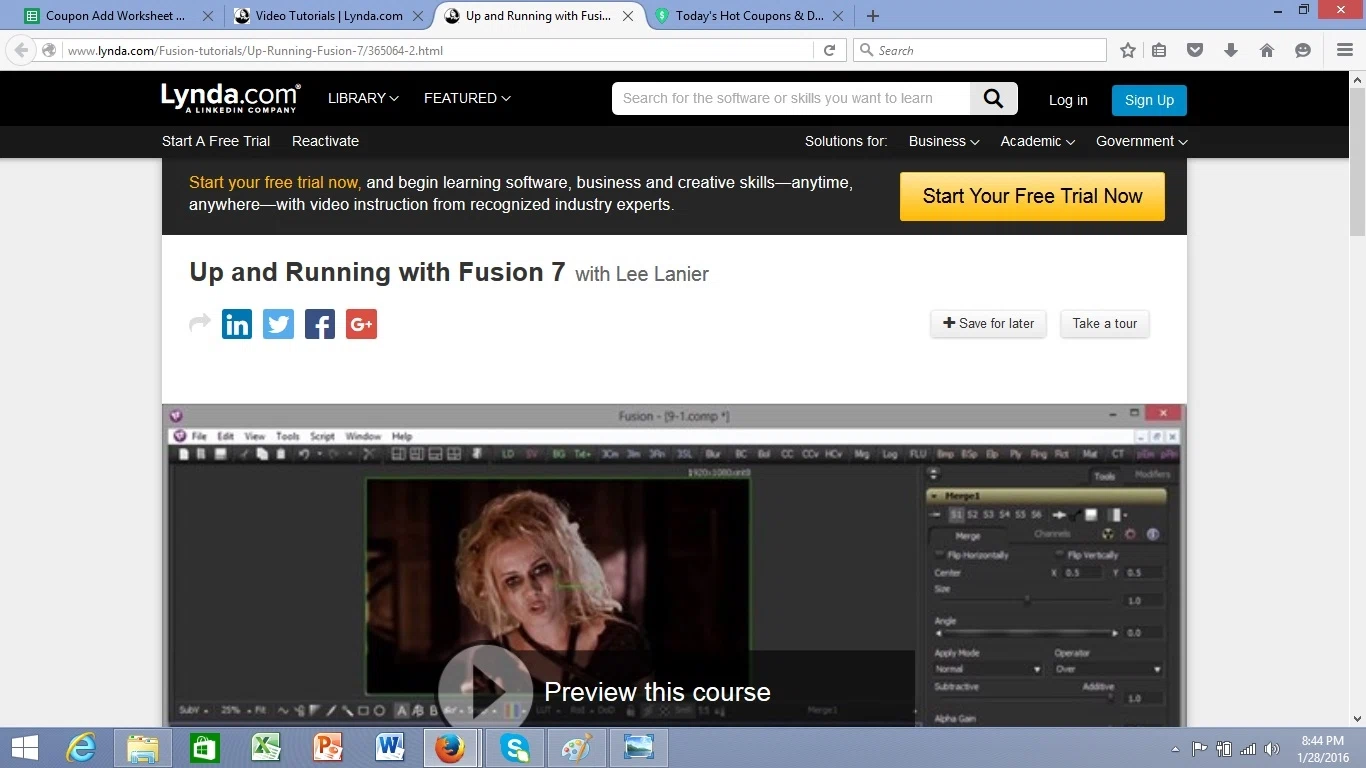Click the gray share arrow icon

click(200, 323)
